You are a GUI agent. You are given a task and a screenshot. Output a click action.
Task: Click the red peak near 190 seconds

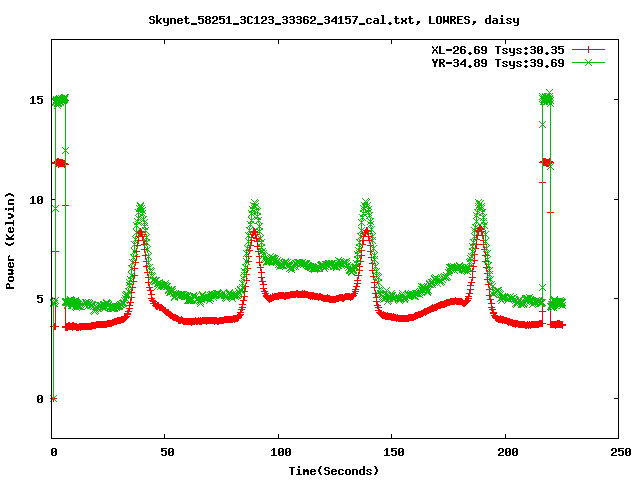pyautogui.click(x=480, y=229)
